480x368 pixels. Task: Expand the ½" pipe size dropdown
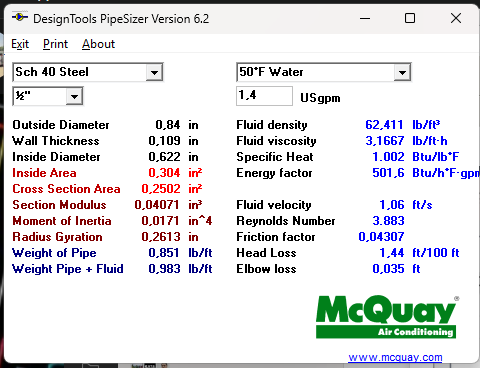click(74, 97)
